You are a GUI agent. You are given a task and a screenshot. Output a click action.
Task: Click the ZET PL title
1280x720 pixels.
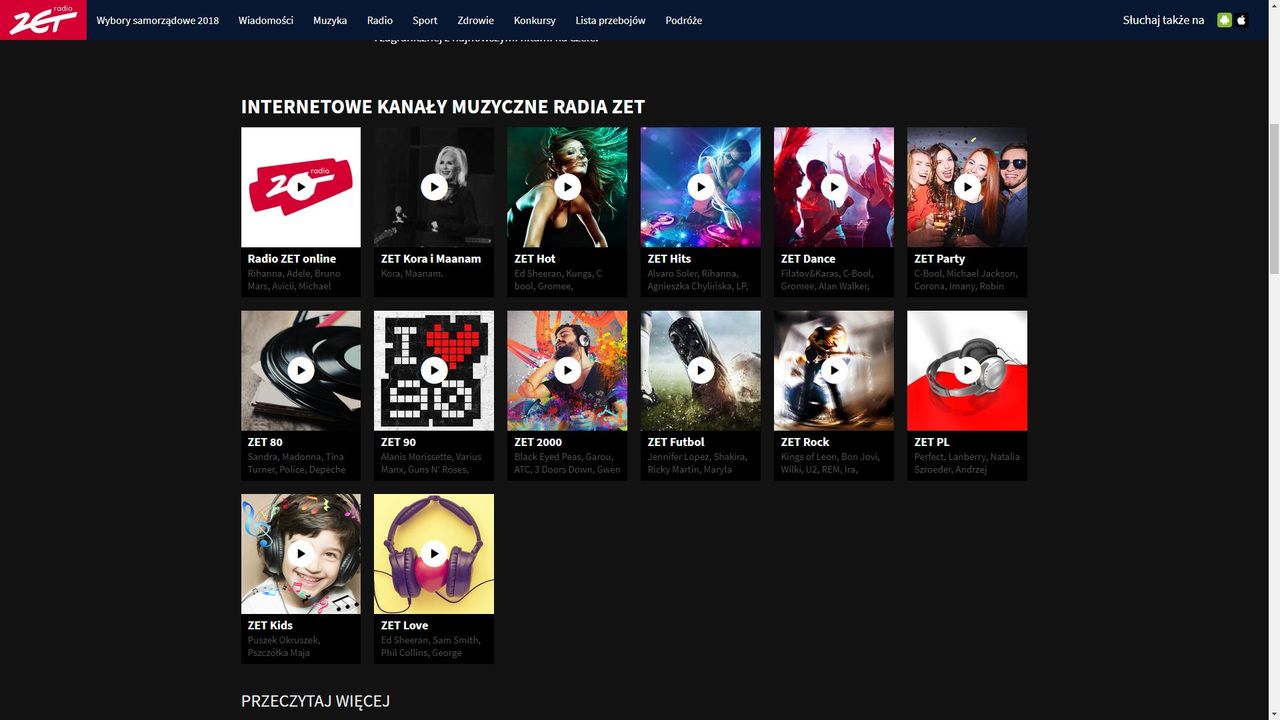(x=932, y=442)
